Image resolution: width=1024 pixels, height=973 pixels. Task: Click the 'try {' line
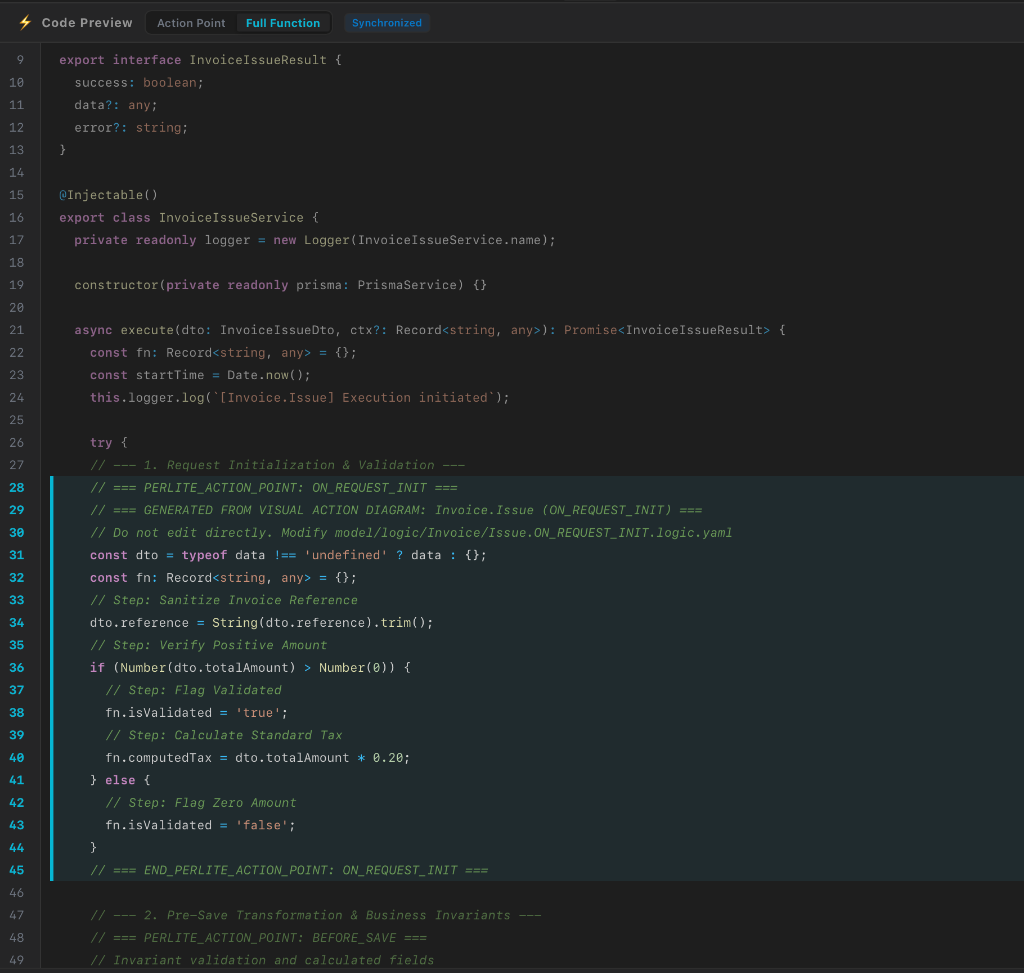point(108,443)
